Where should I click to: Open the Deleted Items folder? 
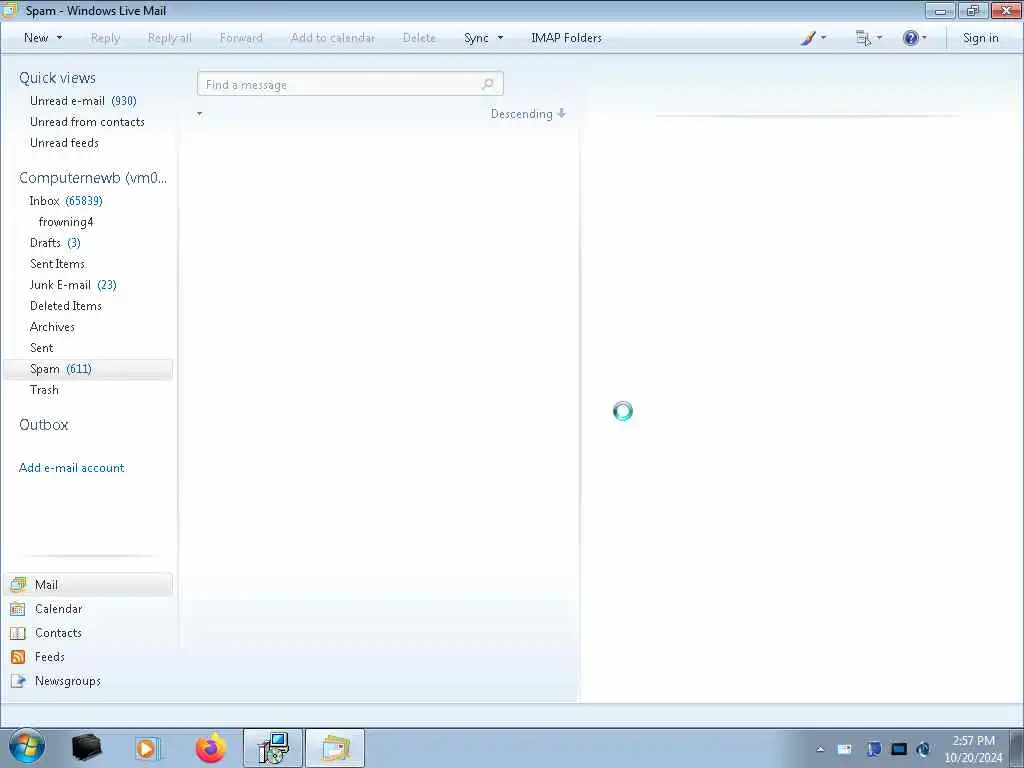[66, 306]
